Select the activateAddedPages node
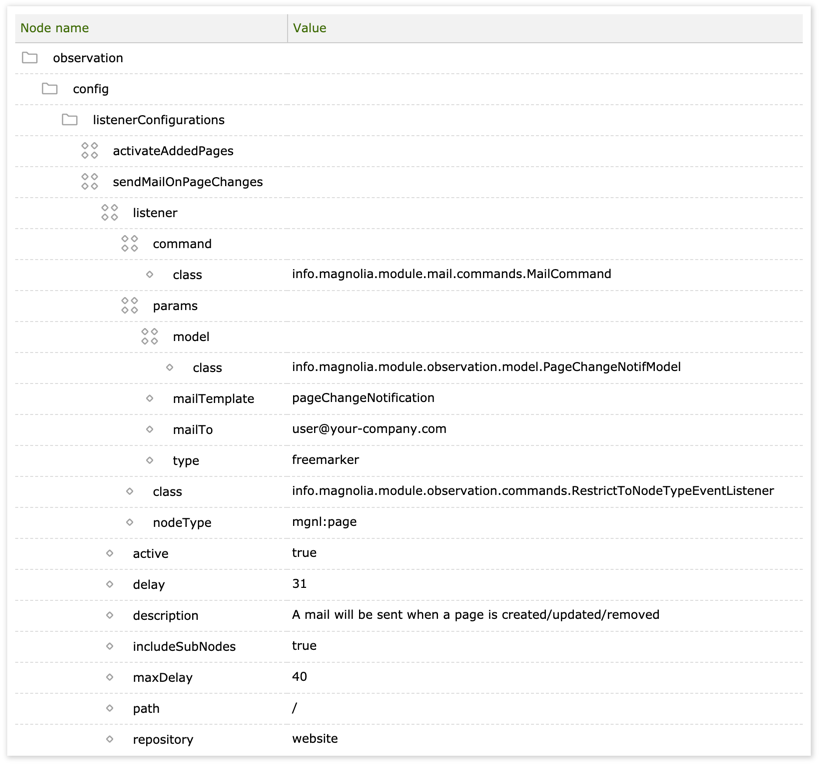 click(x=173, y=151)
